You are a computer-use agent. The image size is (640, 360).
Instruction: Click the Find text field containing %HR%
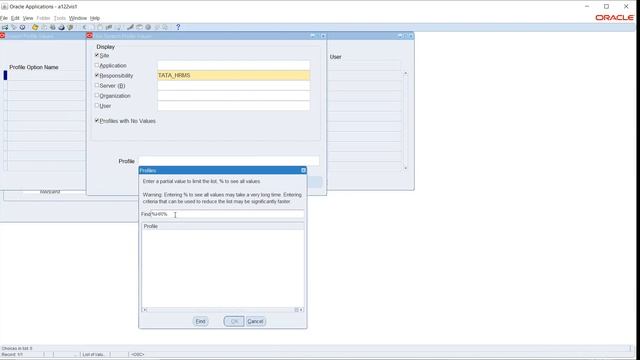tap(227, 214)
